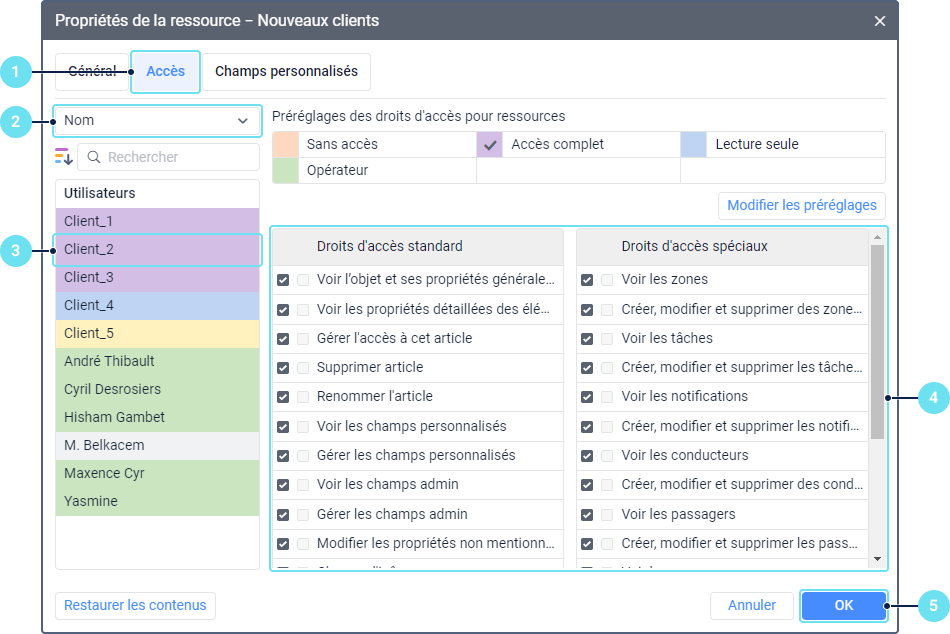Tick the faint second checkbox for Renommer l'article
Screen dimensions: 950x634
click(x=303, y=397)
